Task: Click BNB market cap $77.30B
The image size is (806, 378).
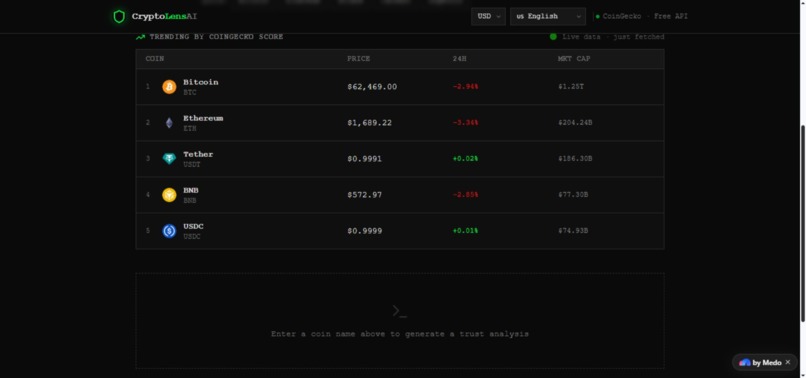Action: 573,195
